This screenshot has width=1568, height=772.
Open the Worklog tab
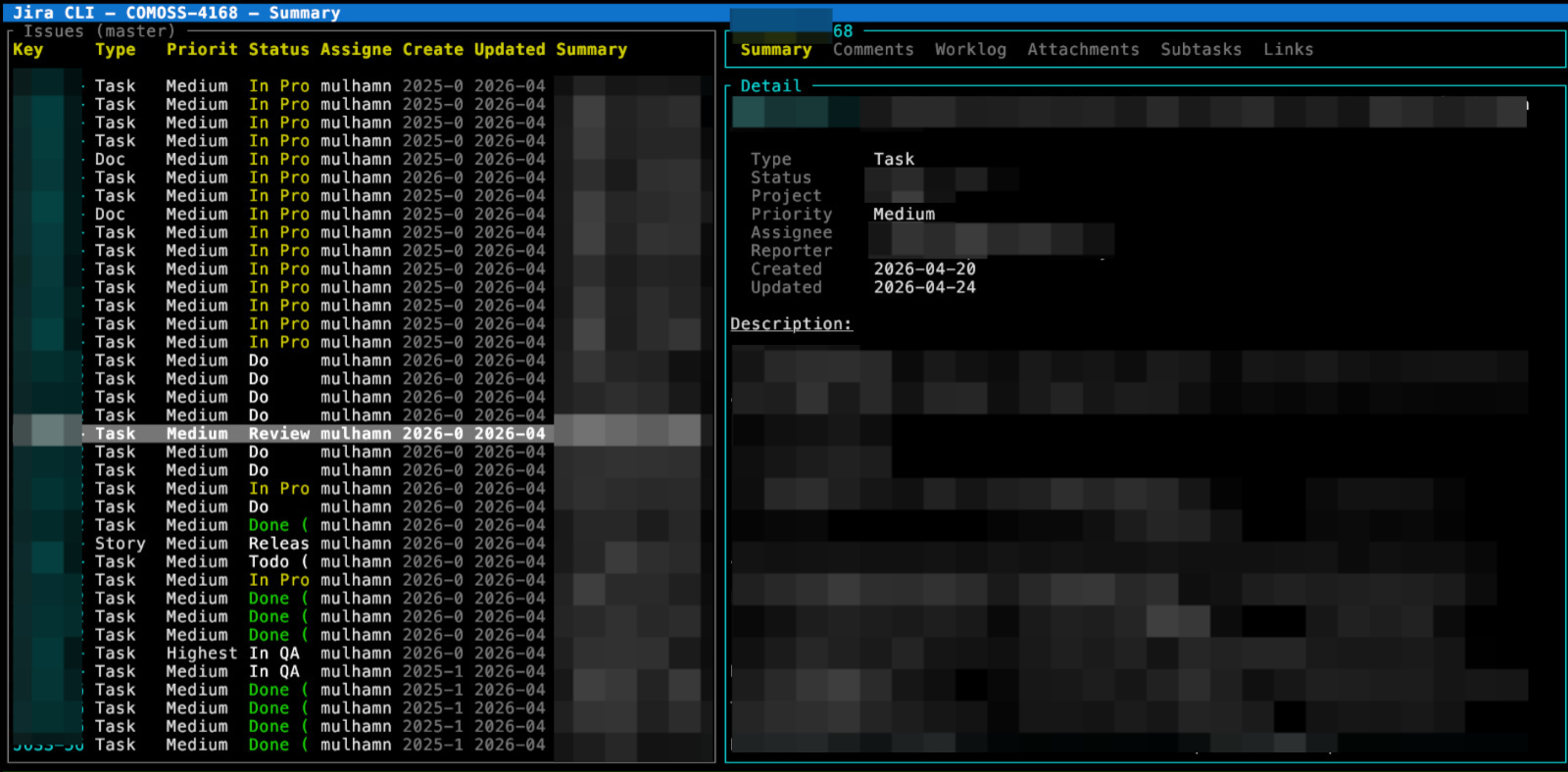970,49
